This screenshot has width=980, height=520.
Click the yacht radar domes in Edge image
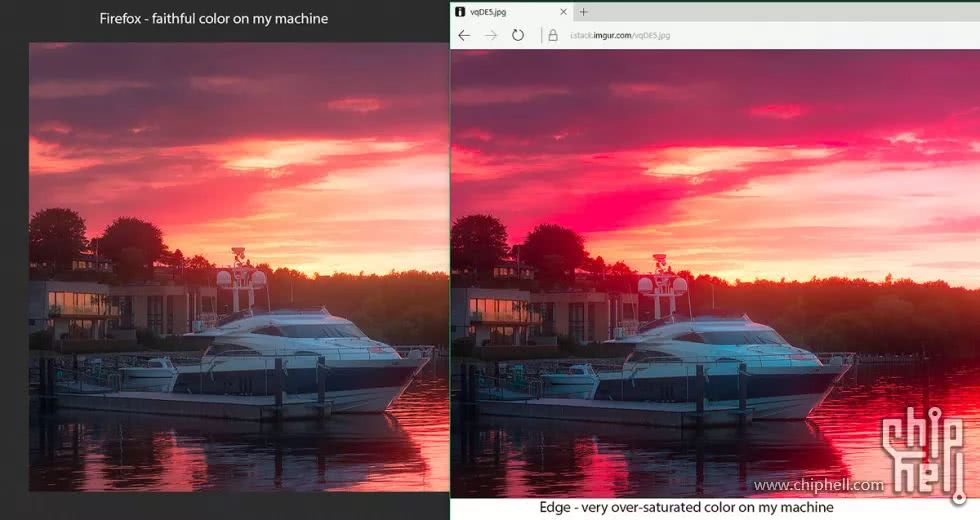(662, 284)
